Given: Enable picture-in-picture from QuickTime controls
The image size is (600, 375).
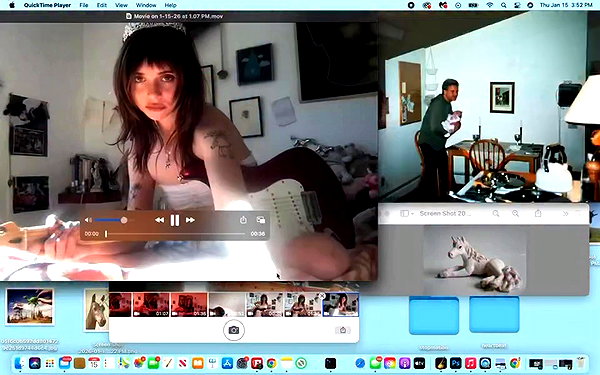Looking at the screenshot, I should [x=261, y=220].
